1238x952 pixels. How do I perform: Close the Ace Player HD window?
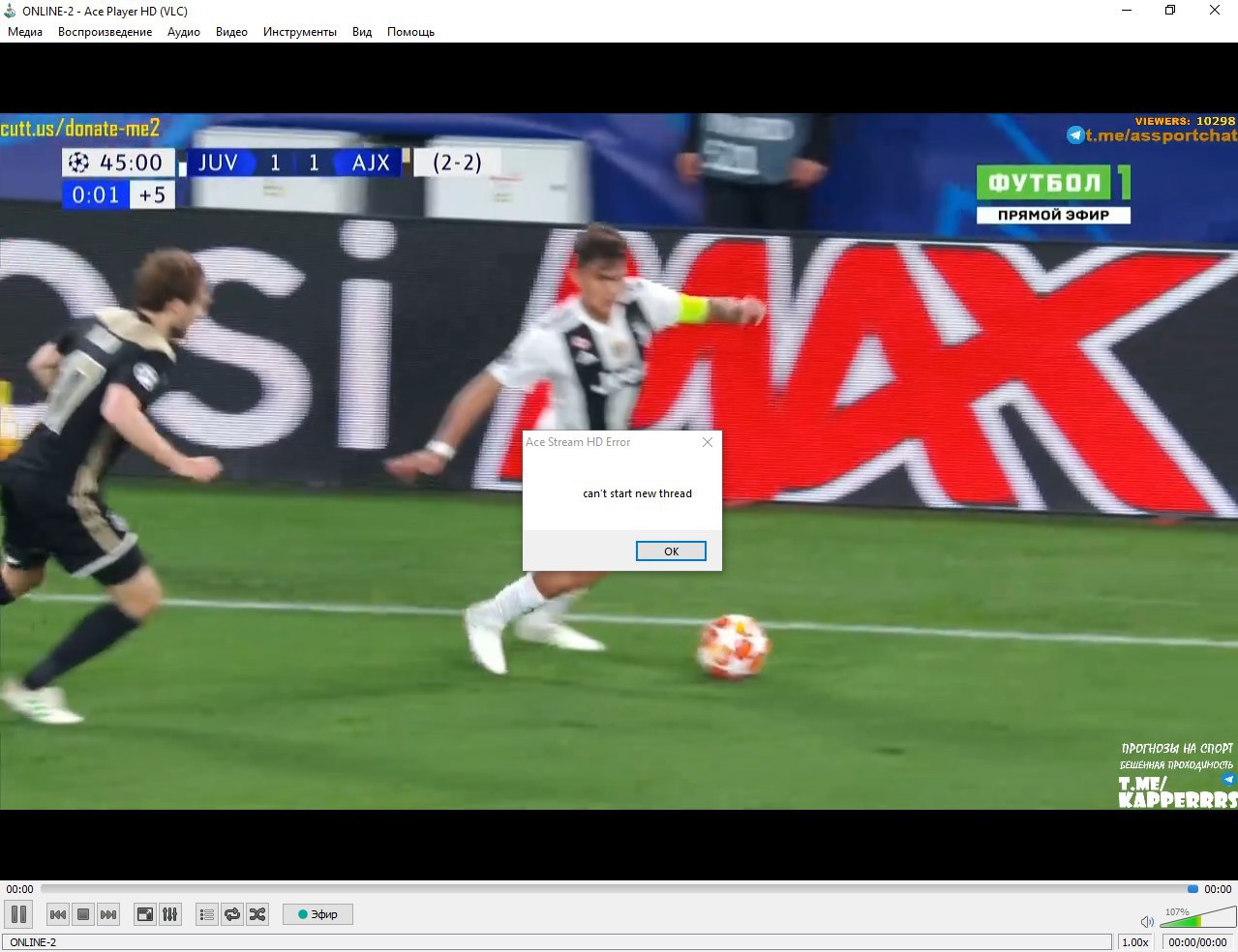click(x=1215, y=11)
